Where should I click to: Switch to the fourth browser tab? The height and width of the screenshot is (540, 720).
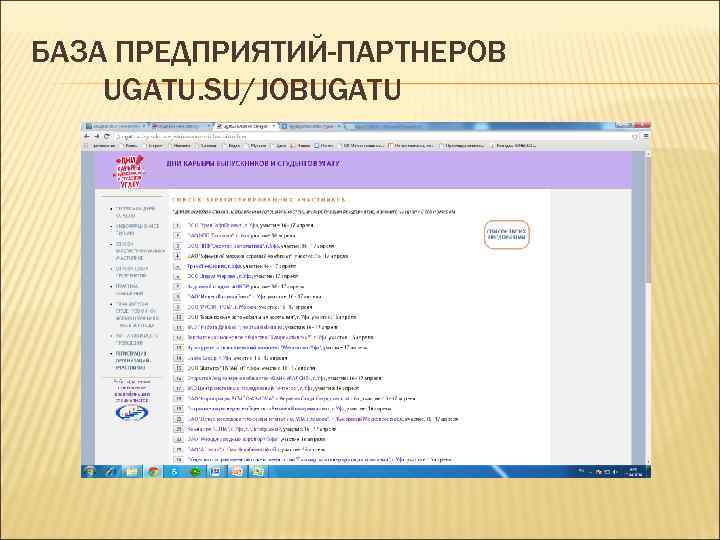(311, 126)
